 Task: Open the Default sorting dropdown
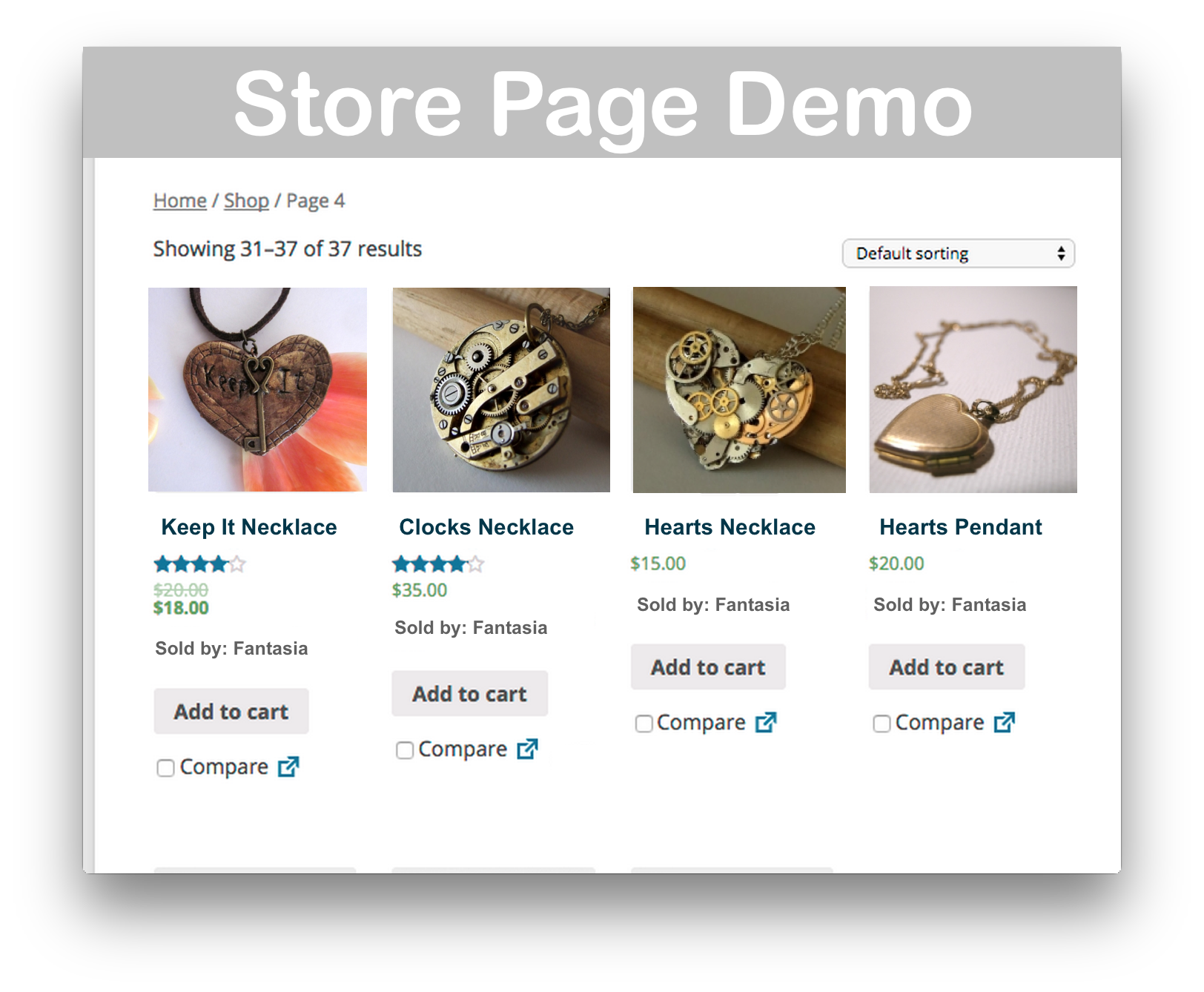959,254
